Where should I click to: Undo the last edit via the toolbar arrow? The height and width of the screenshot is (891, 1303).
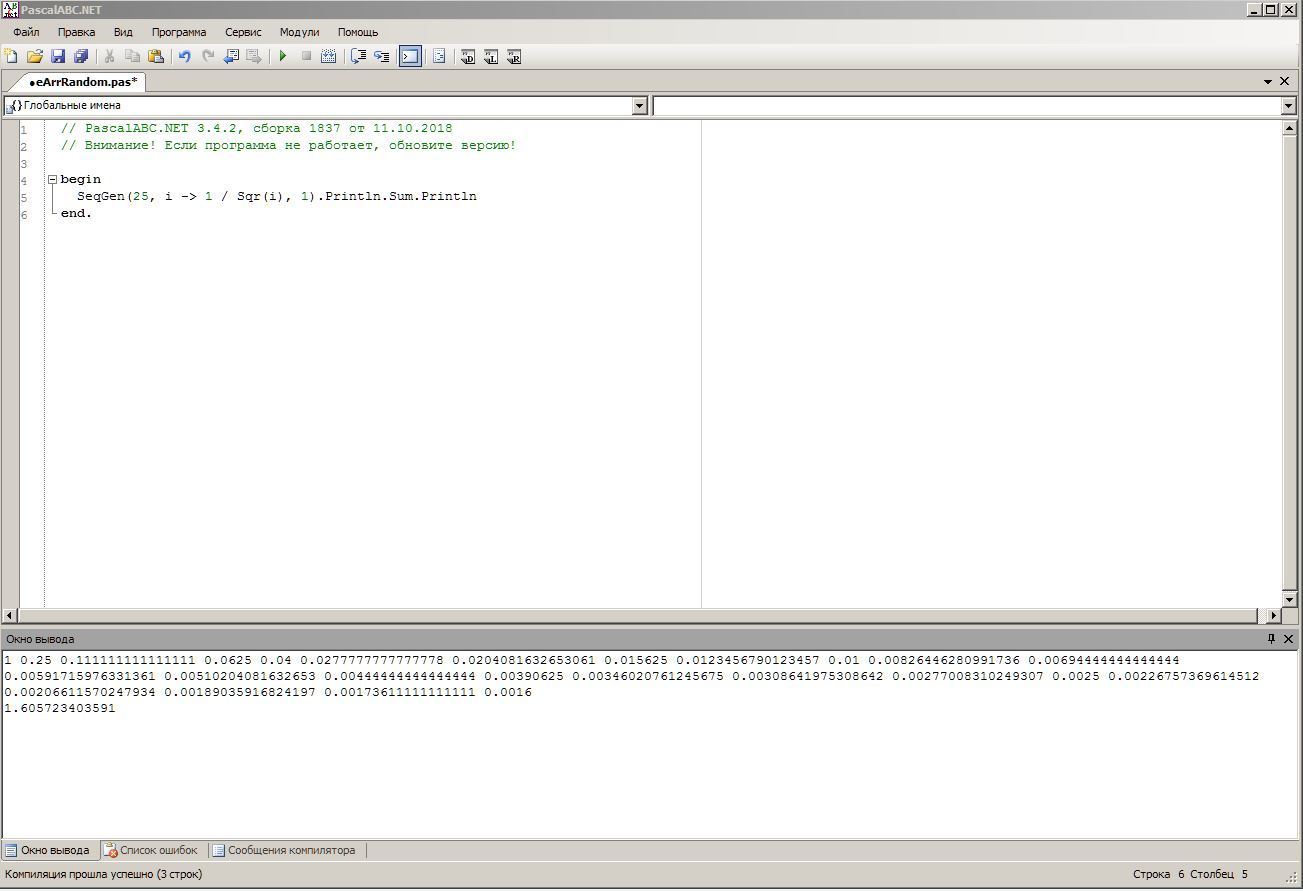(x=184, y=57)
